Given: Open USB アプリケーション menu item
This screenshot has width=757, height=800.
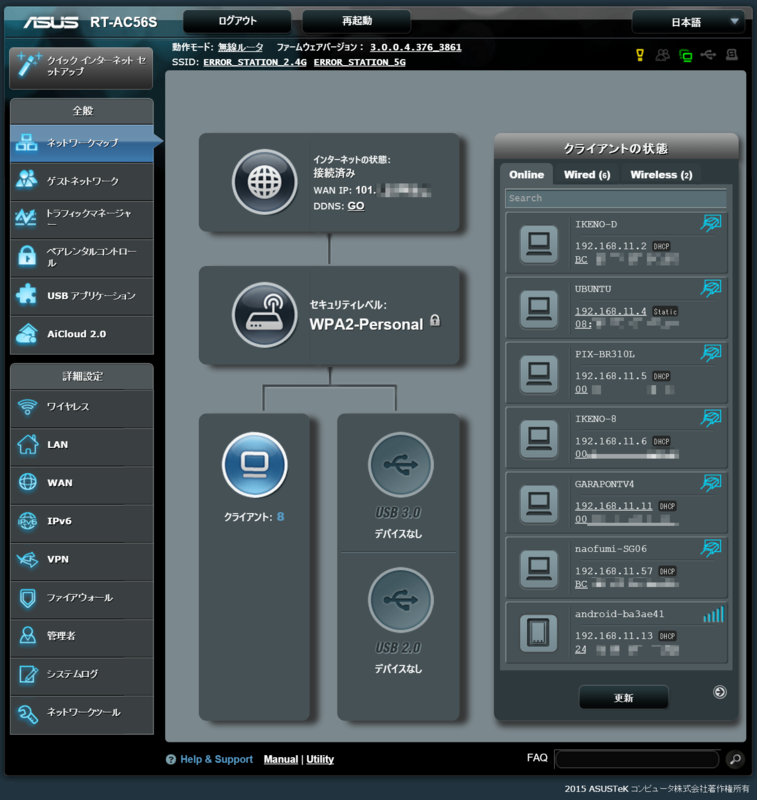Looking at the screenshot, I should 82,295.
